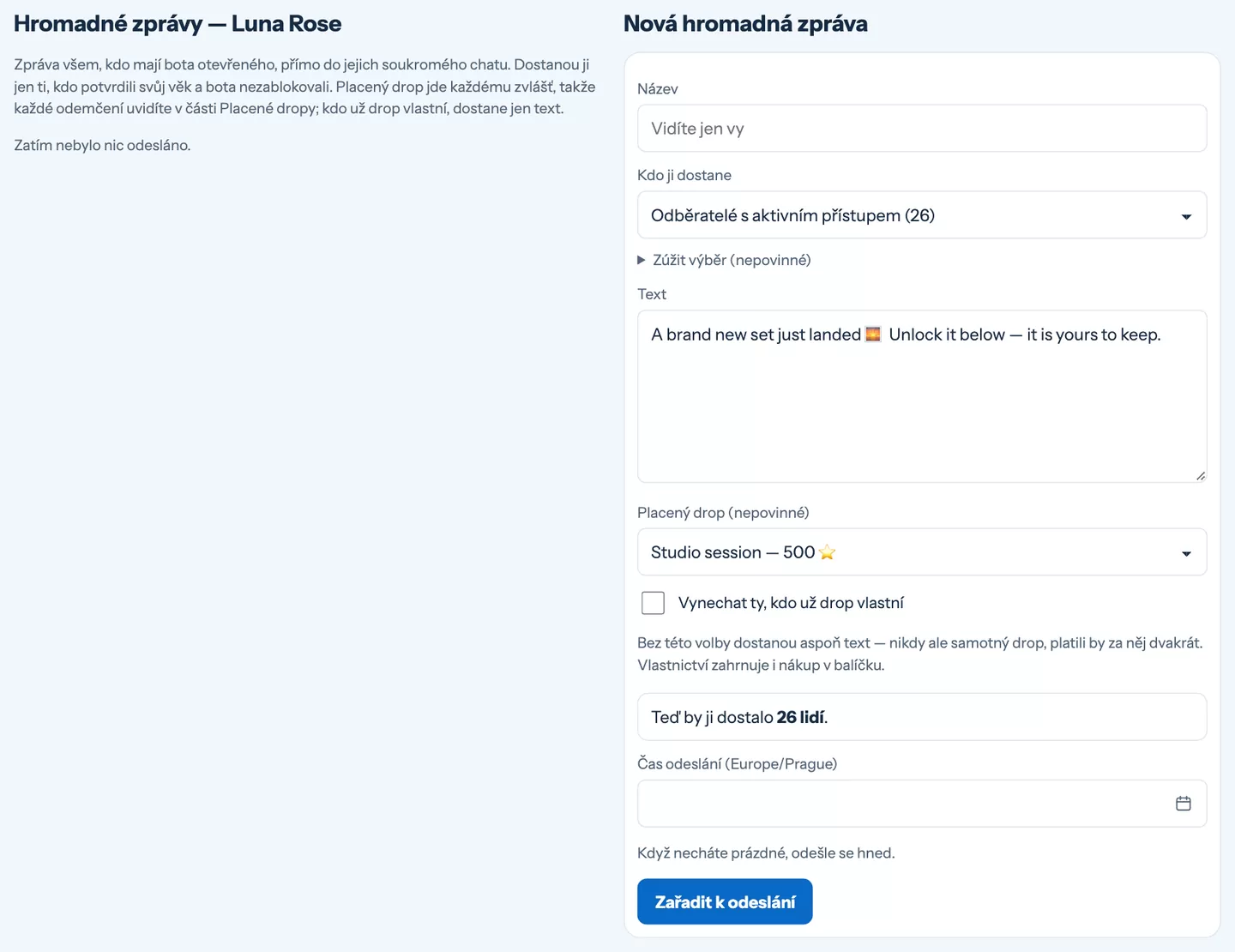
Task: Click the triangle beside Zúžit výběr
Action: (642, 260)
